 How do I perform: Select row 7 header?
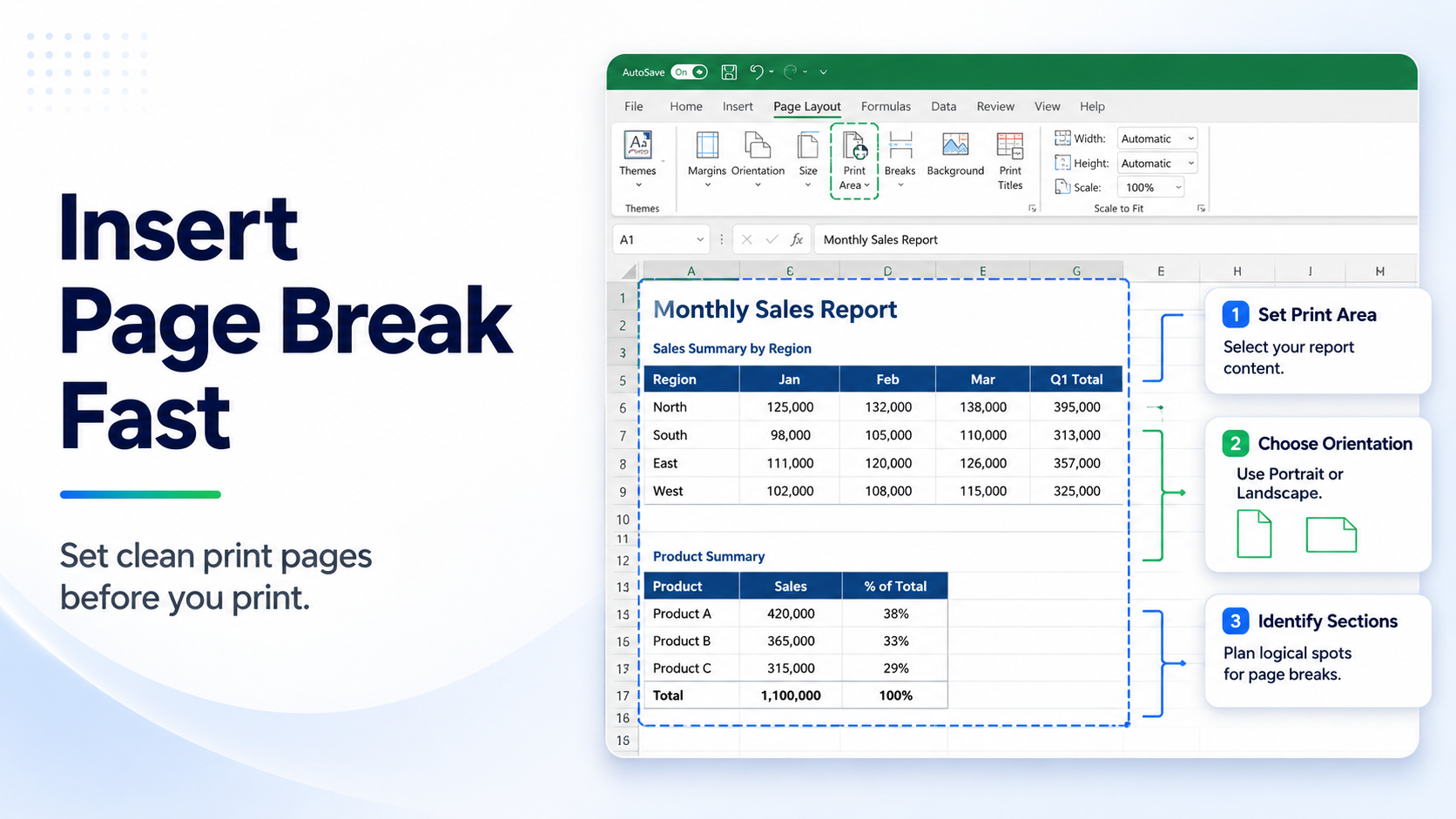point(623,435)
